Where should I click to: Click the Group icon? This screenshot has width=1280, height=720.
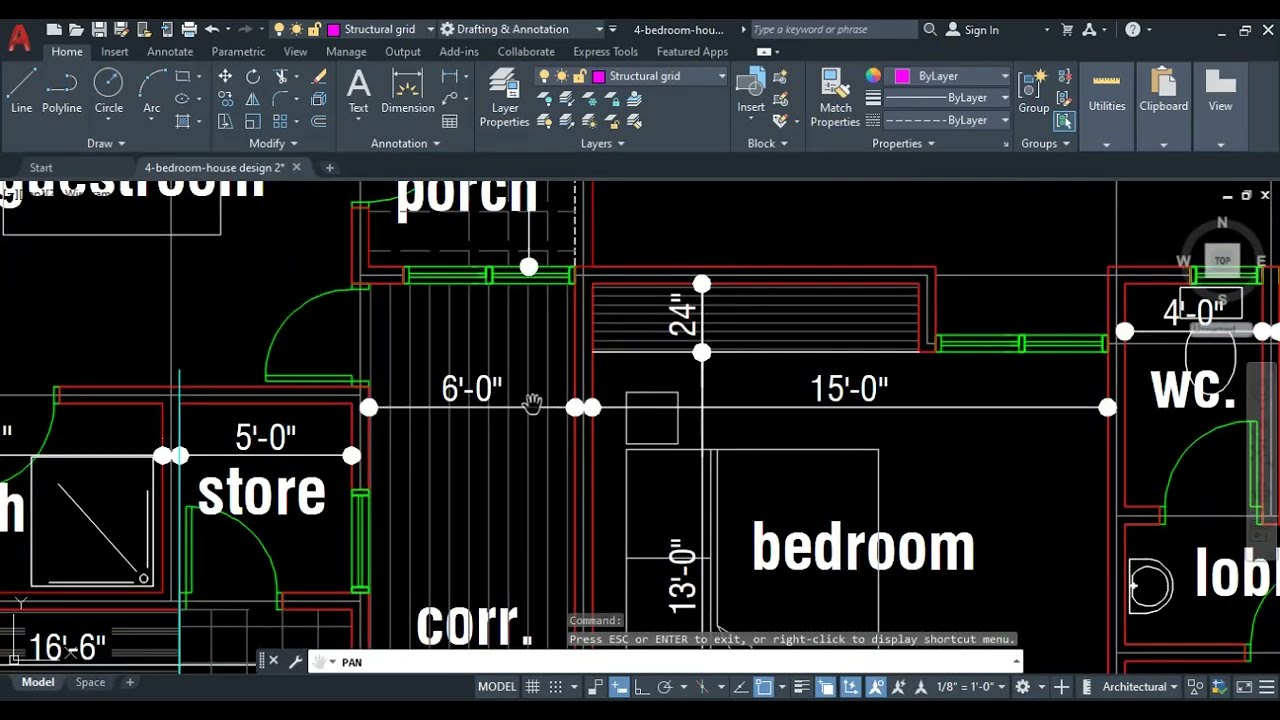[1034, 91]
